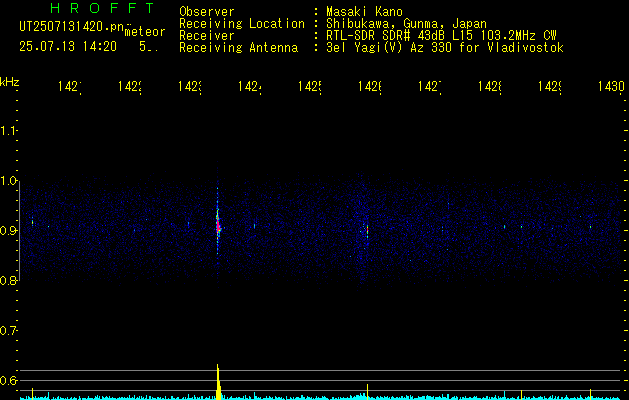This screenshot has width=629, height=400.
Task: Click the 1.0 frequency axis label
Action: click(9, 181)
